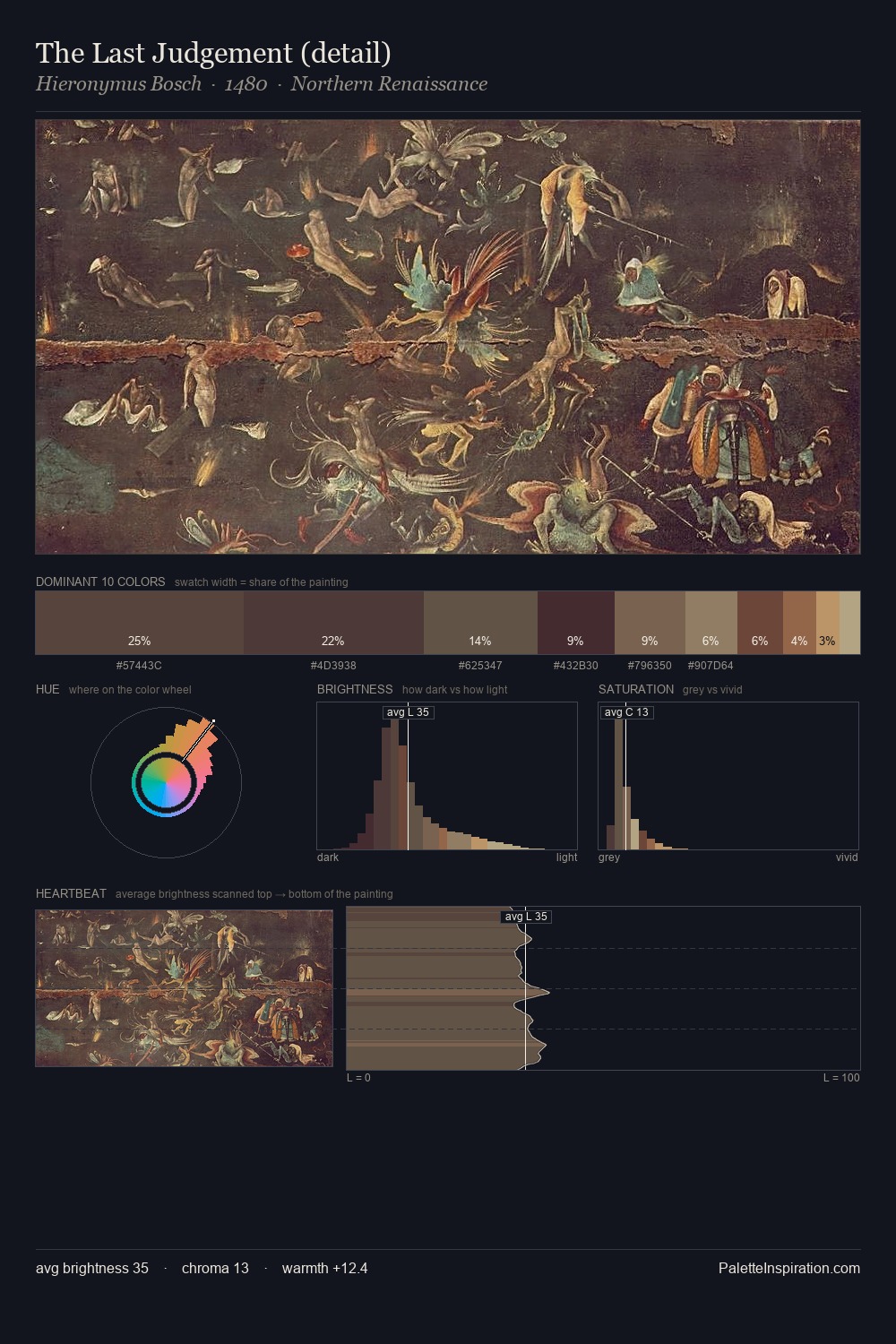Click 'warmth +12.4' in the footer
The width and height of the screenshot is (896, 1344).
324,1269
